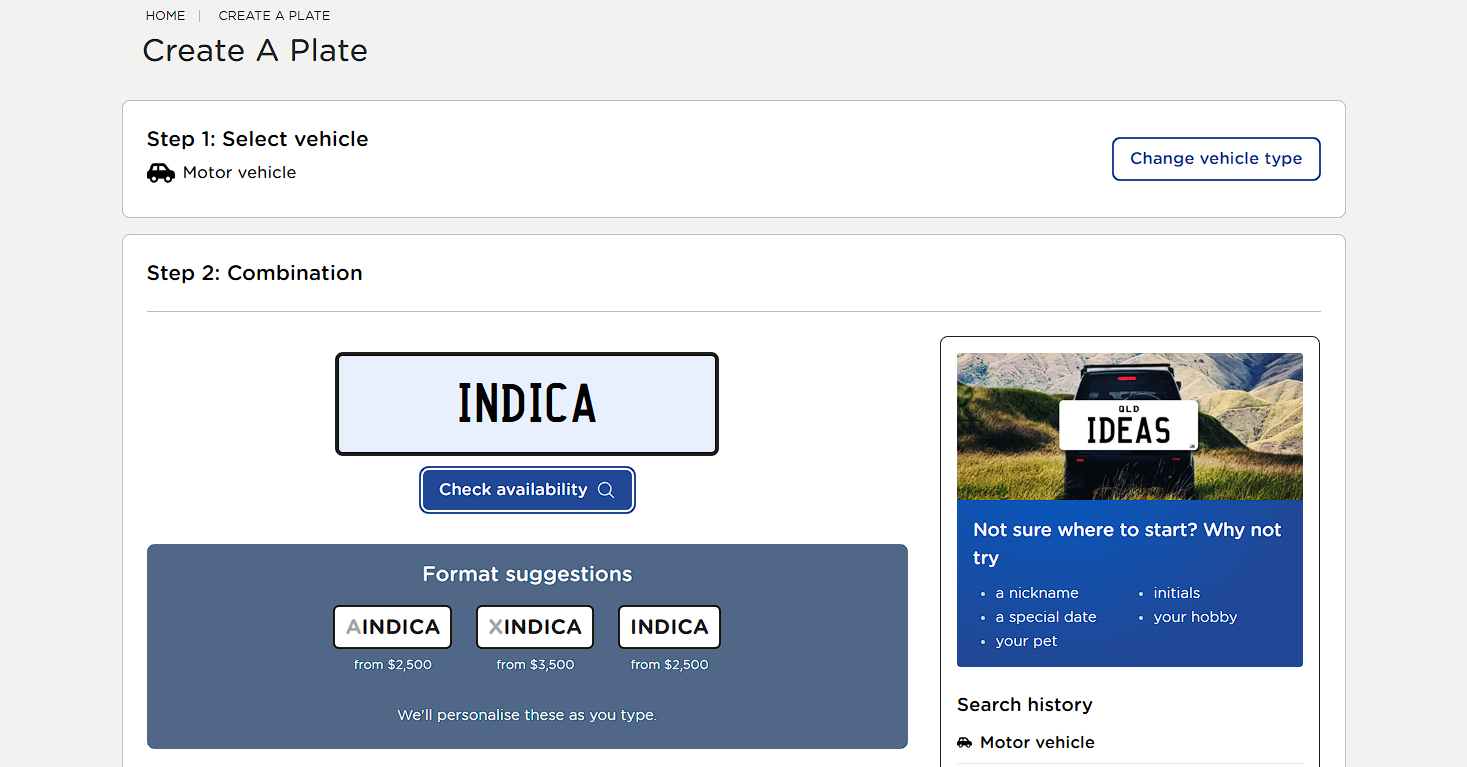Screen dimensions: 1467x767
Task: Click the car icon beside Motor vehicle in Step 1
Action: tap(161, 173)
